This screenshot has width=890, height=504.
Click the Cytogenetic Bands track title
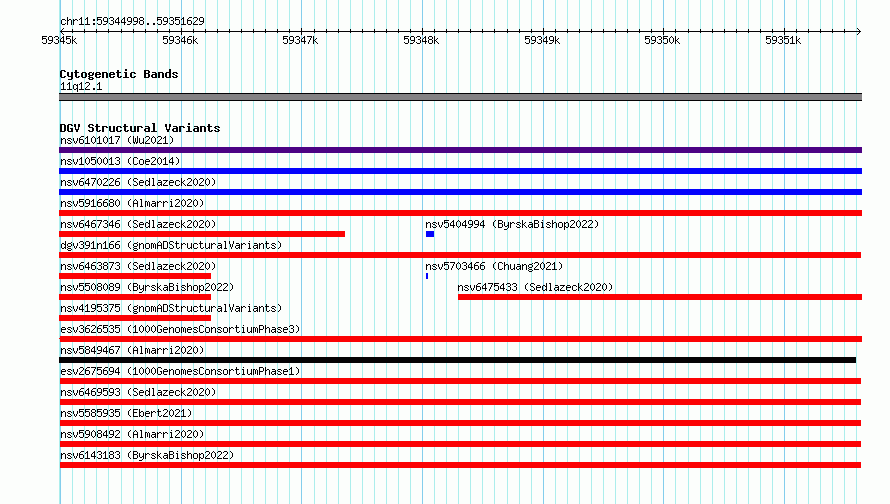(119, 74)
